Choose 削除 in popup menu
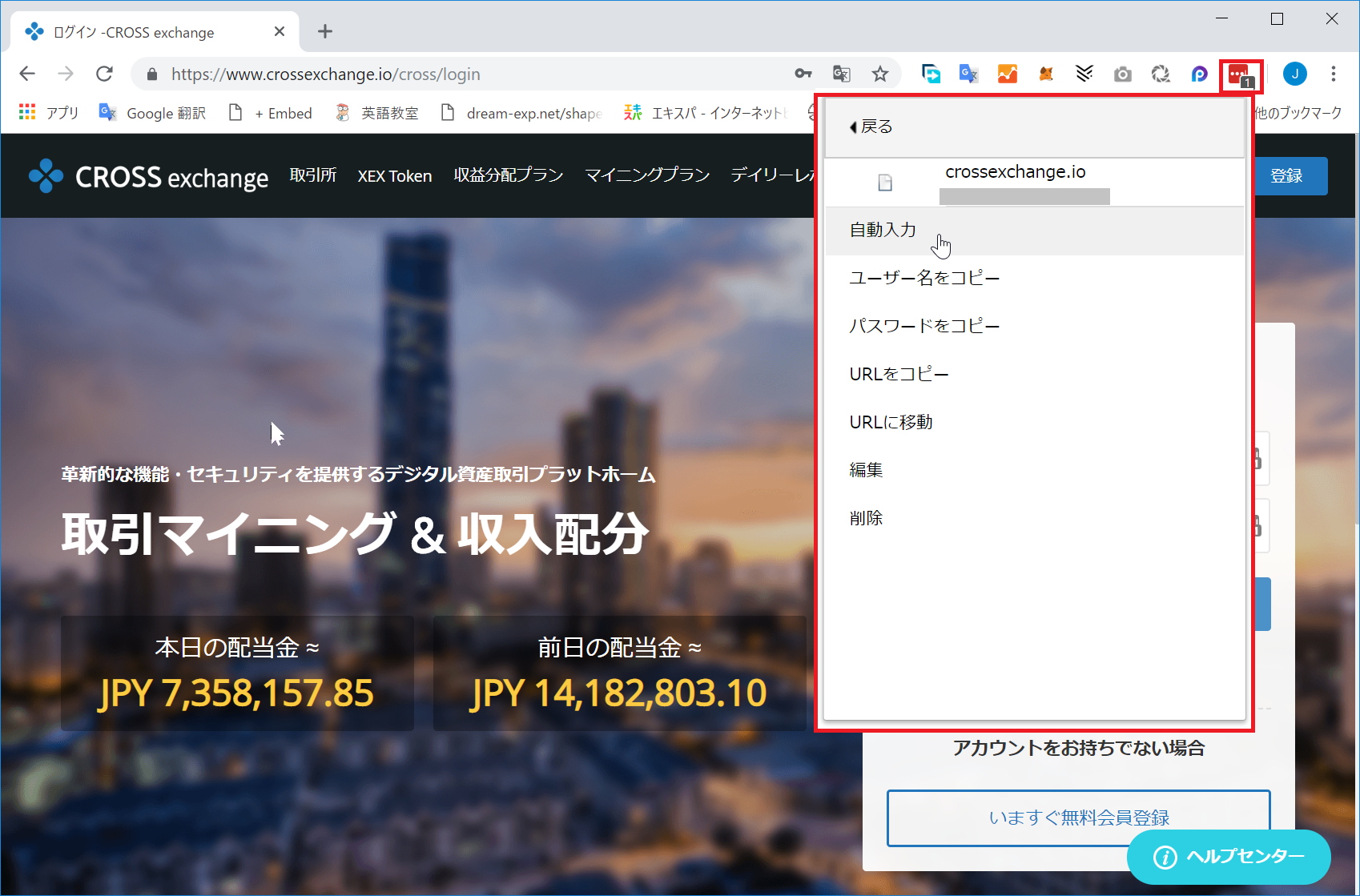Image resolution: width=1360 pixels, height=896 pixels. 1034,519
